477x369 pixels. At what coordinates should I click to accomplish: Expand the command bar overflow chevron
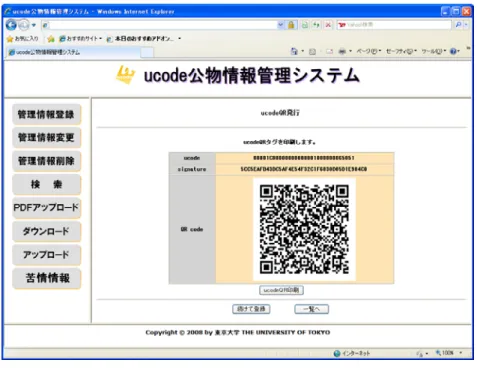tap(468, 49)
